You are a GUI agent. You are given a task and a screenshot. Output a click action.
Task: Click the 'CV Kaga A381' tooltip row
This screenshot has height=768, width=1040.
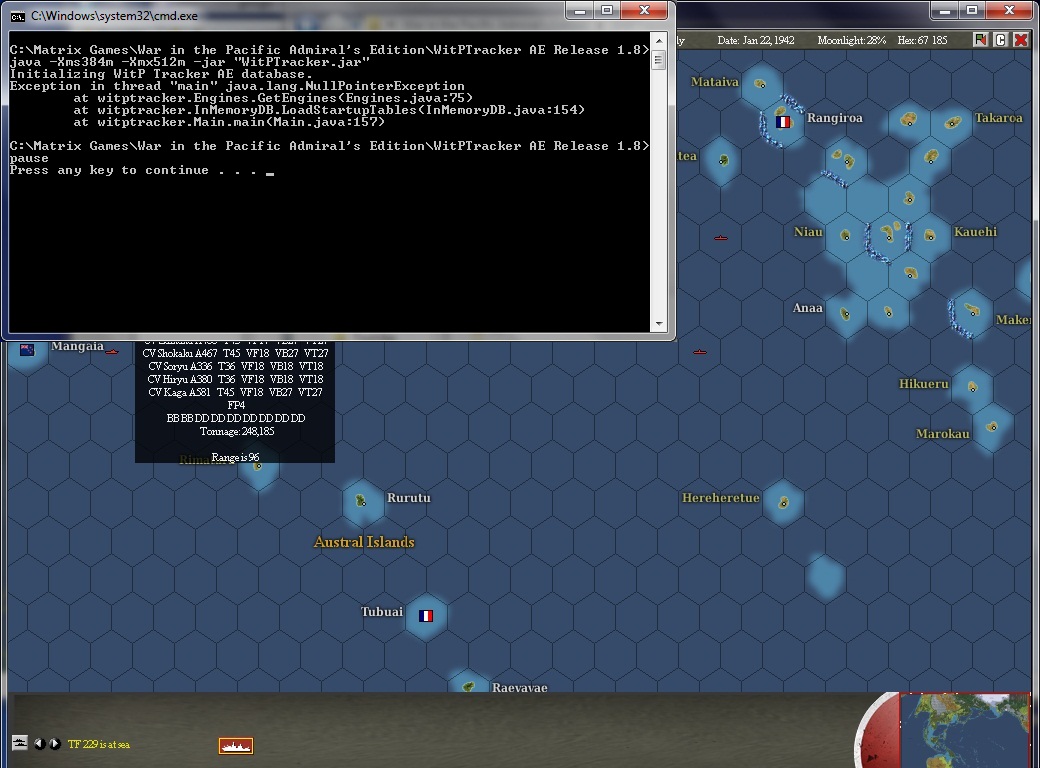235,392
